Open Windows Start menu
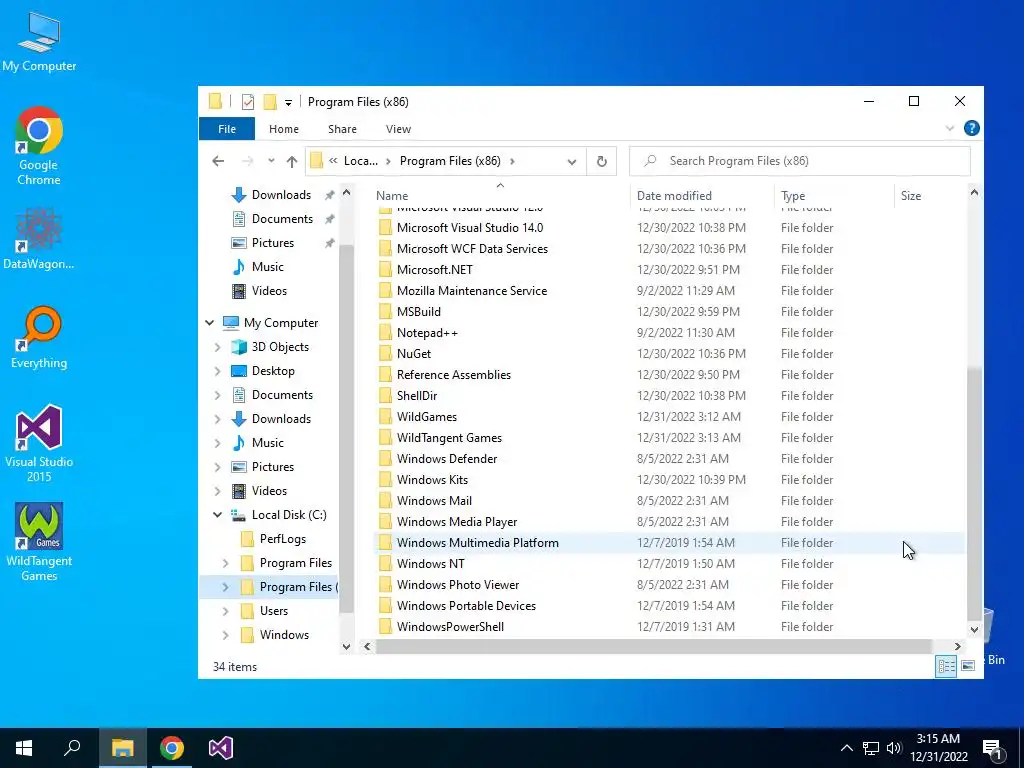Image resolution: width=1024 pixels, height=768 pixels. pos(24,748)
